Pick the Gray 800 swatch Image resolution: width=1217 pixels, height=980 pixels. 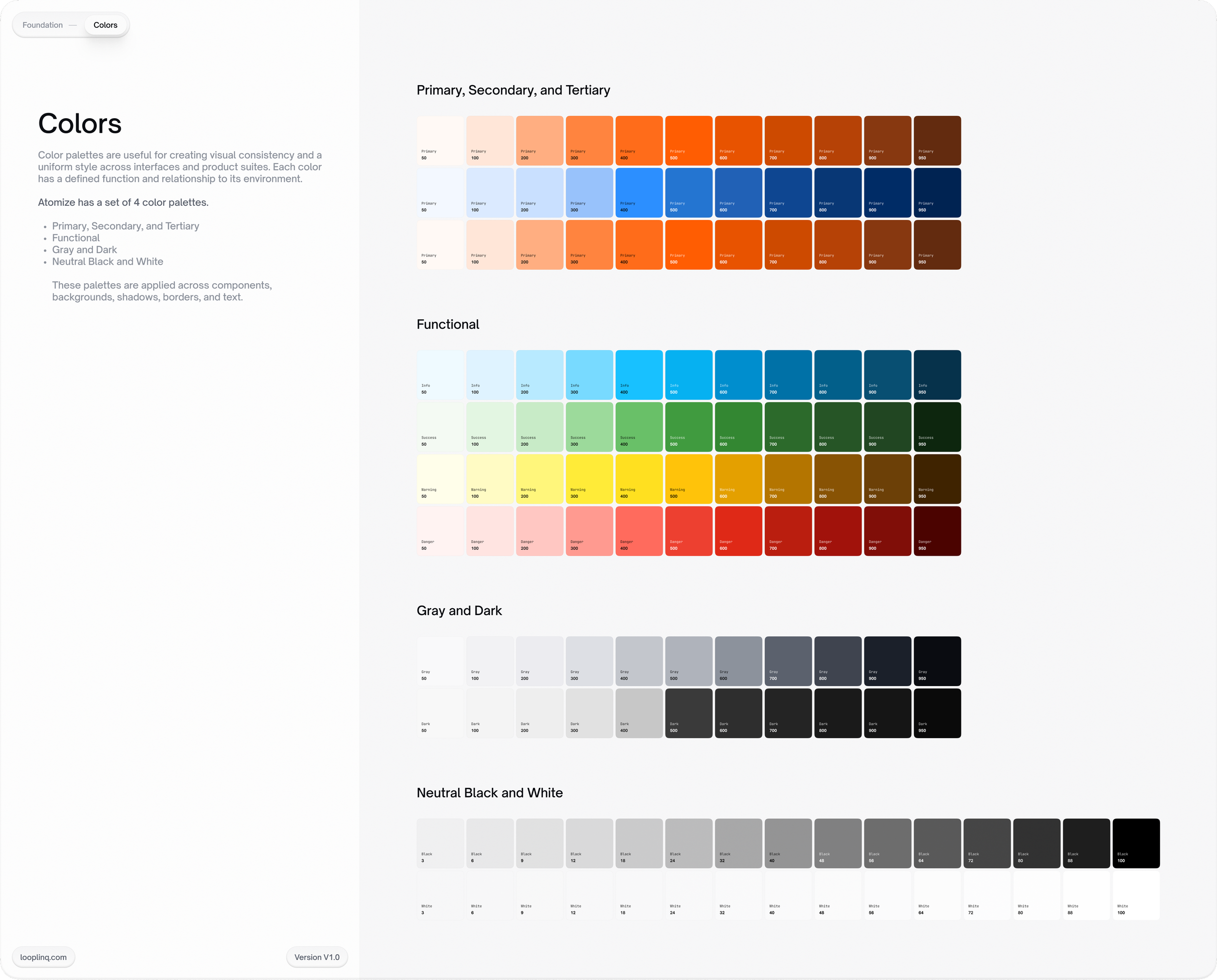[837, 661]
